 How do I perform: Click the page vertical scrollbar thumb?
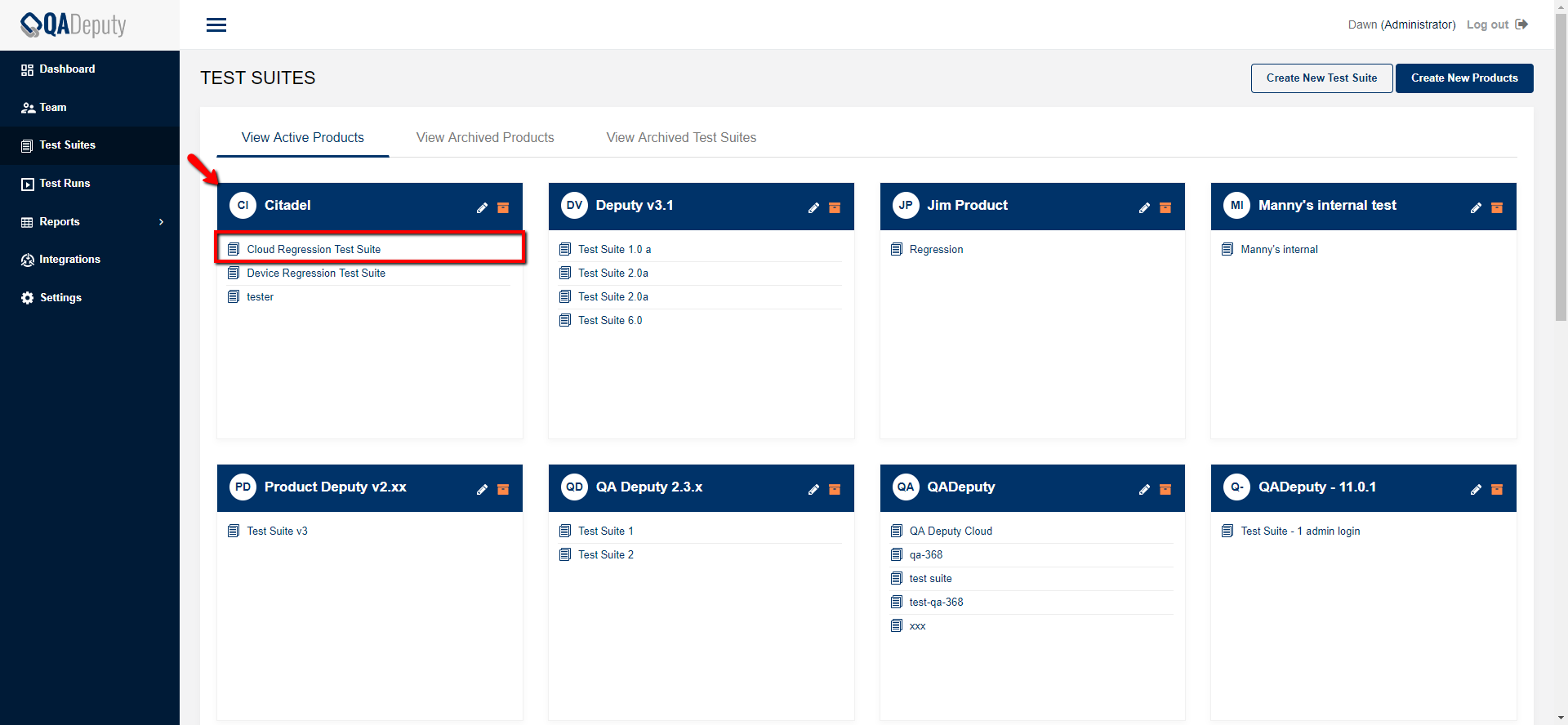[1561, 167]
